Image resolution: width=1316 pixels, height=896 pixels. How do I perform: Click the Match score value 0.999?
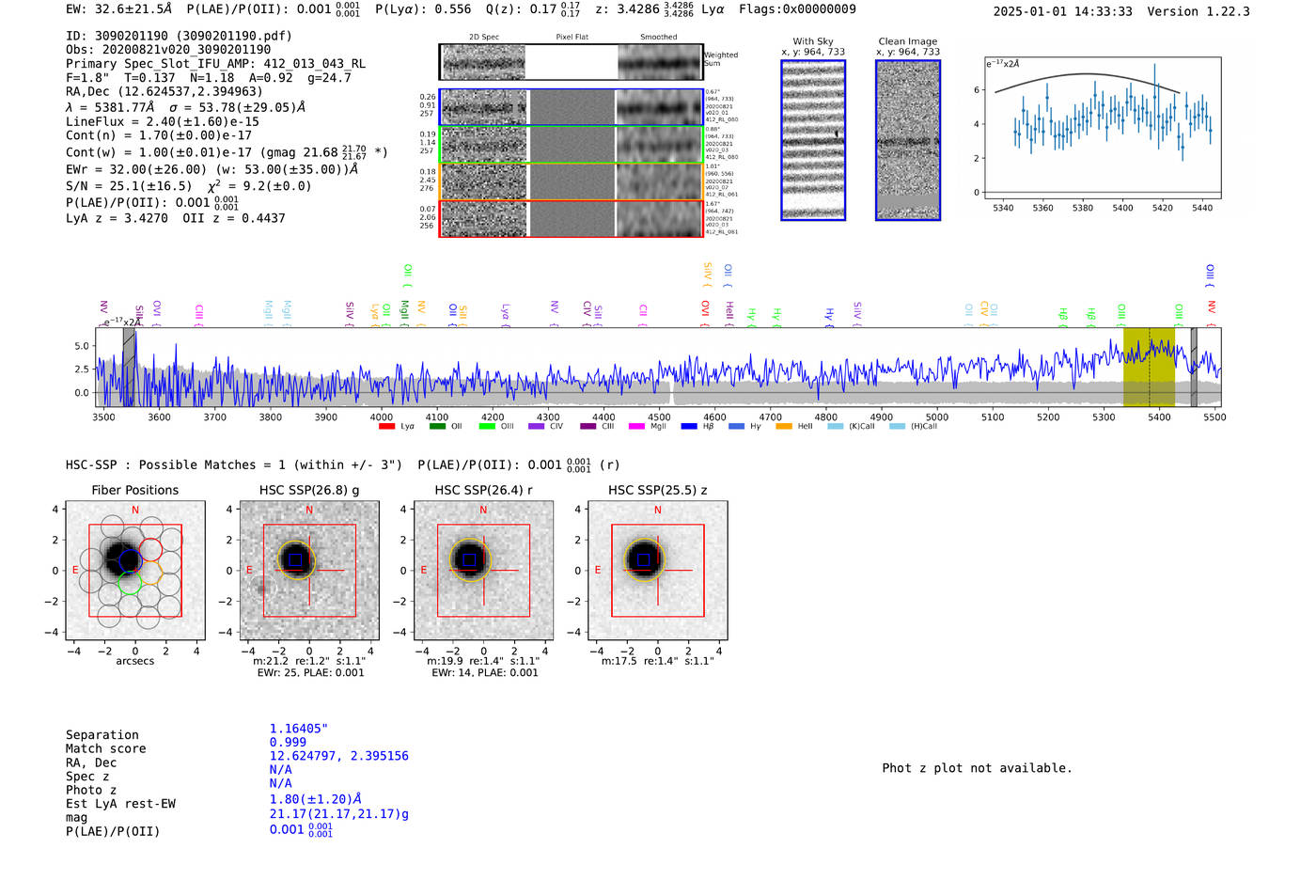point(288,742)
